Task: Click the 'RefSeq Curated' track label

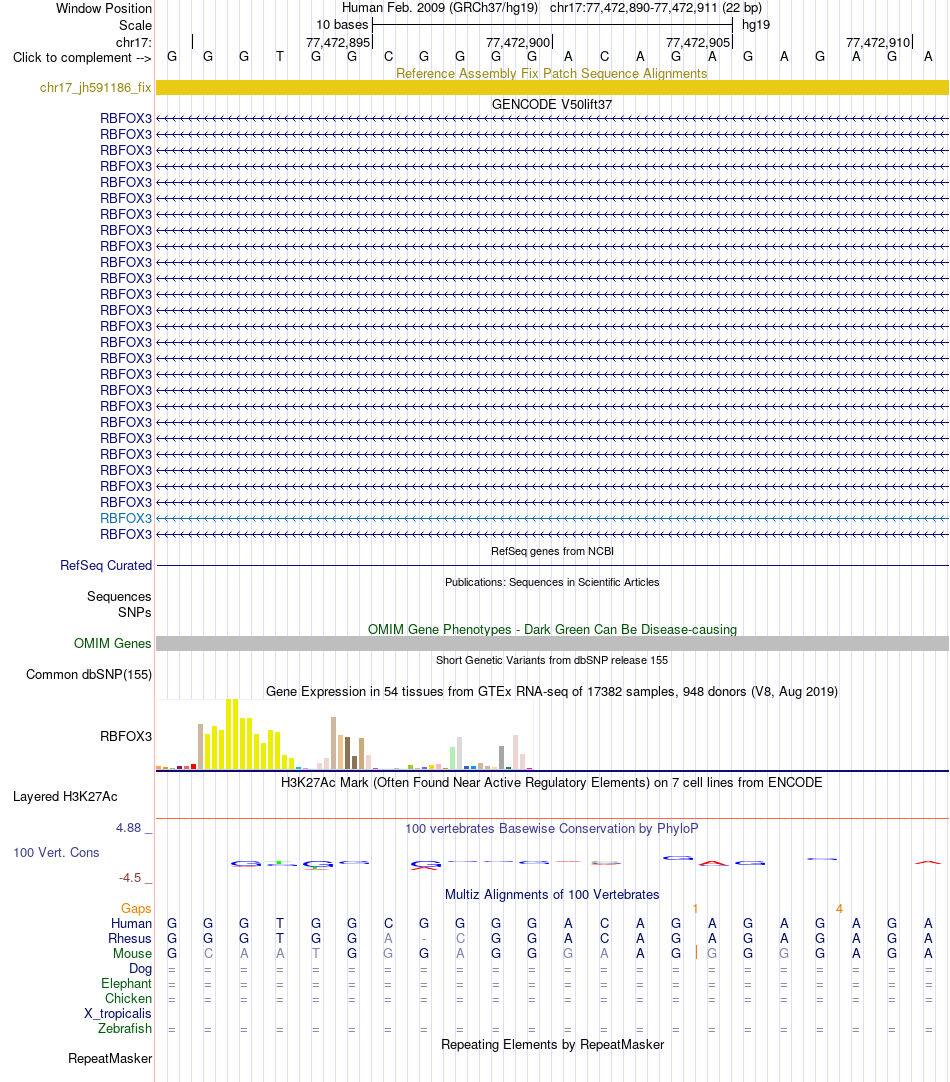Action: tap(106, 565)
